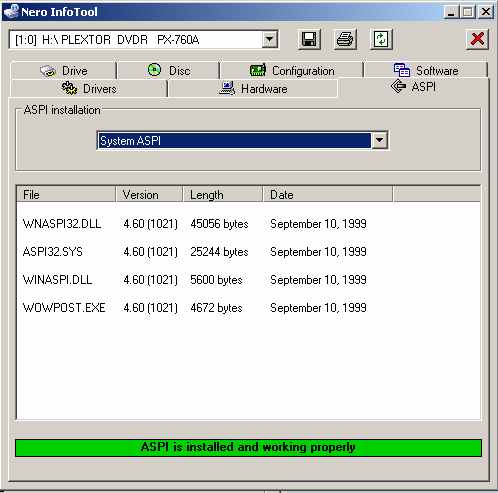
Task: Print the report using the printer icon
Action: click(345, 39)
